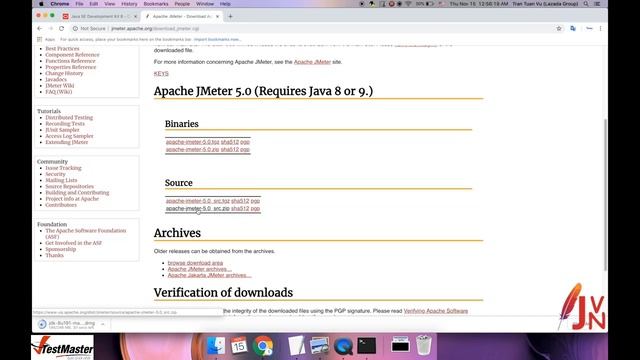Screen dimensions: 640x360
Task: Click the jdk download file icon
Action: tap(42, 324)
